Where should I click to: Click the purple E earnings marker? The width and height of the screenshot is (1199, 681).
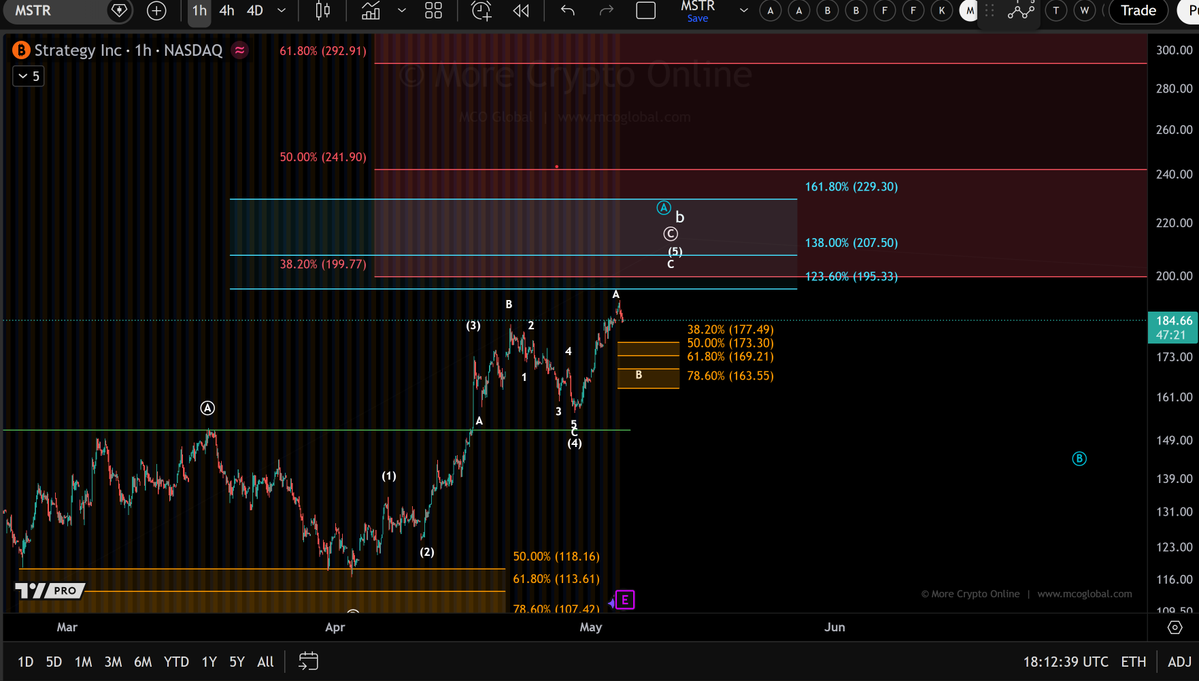[x=625, y=600]
